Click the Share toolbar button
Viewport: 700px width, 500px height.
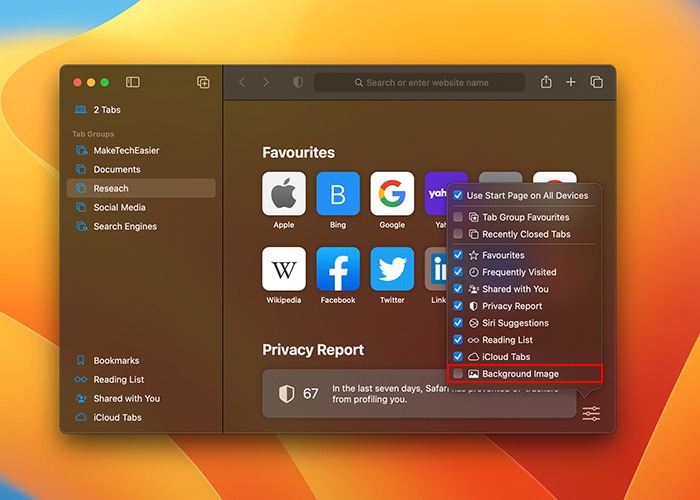(546, 82)
